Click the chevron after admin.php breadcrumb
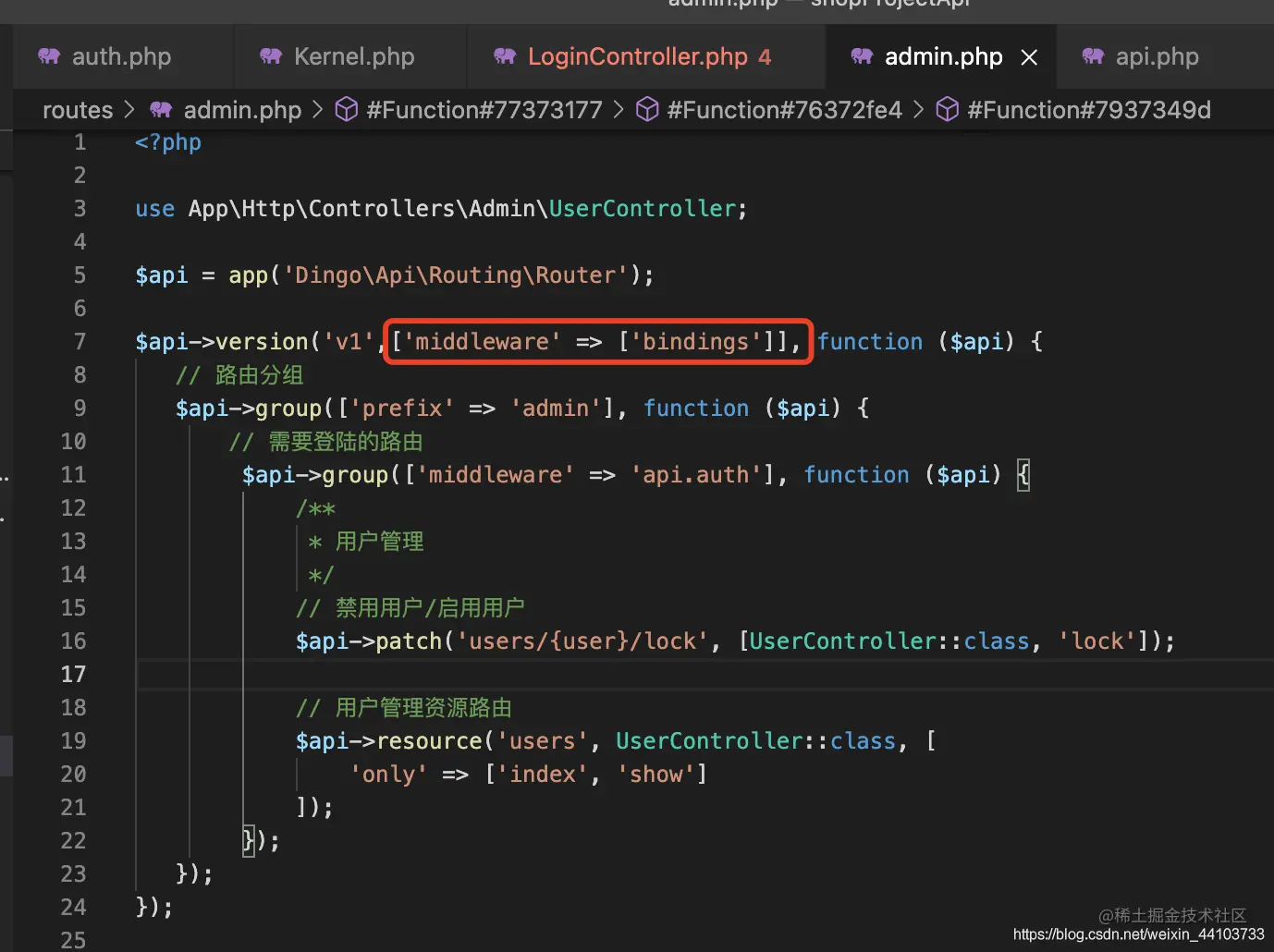 (x=318, y=110)
